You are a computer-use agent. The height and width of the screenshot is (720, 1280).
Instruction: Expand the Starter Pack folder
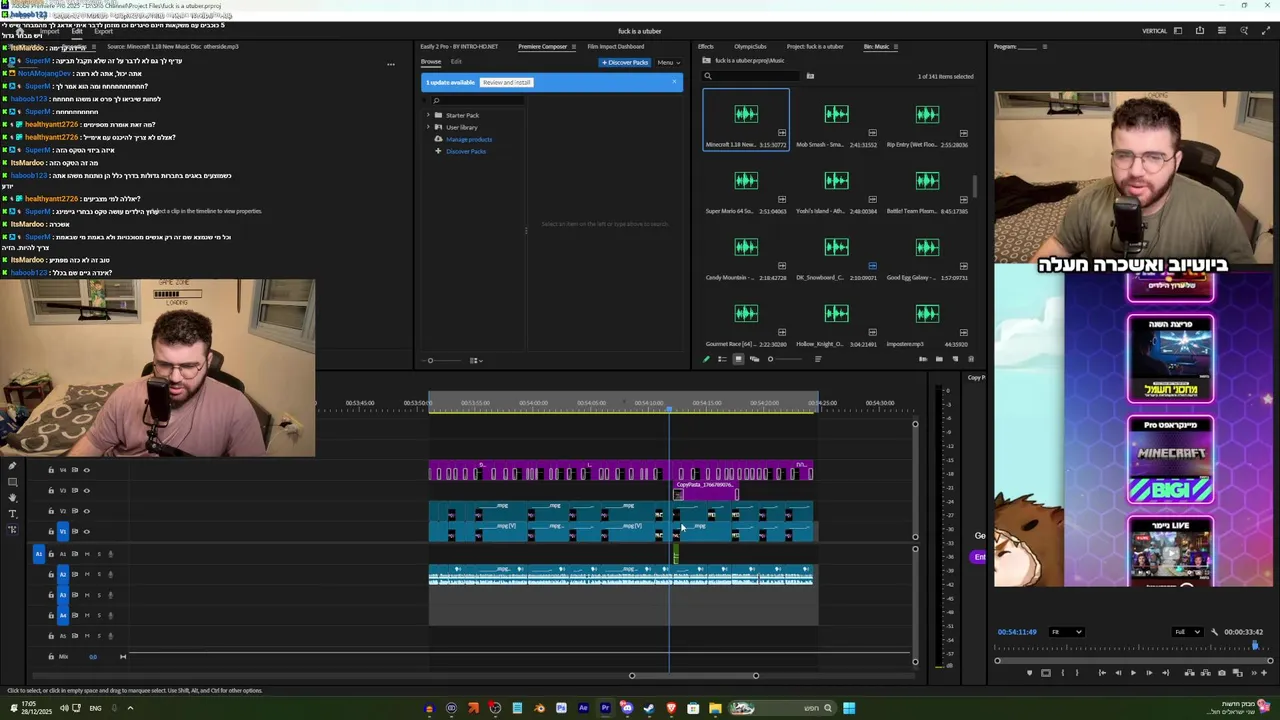point(428,115)
